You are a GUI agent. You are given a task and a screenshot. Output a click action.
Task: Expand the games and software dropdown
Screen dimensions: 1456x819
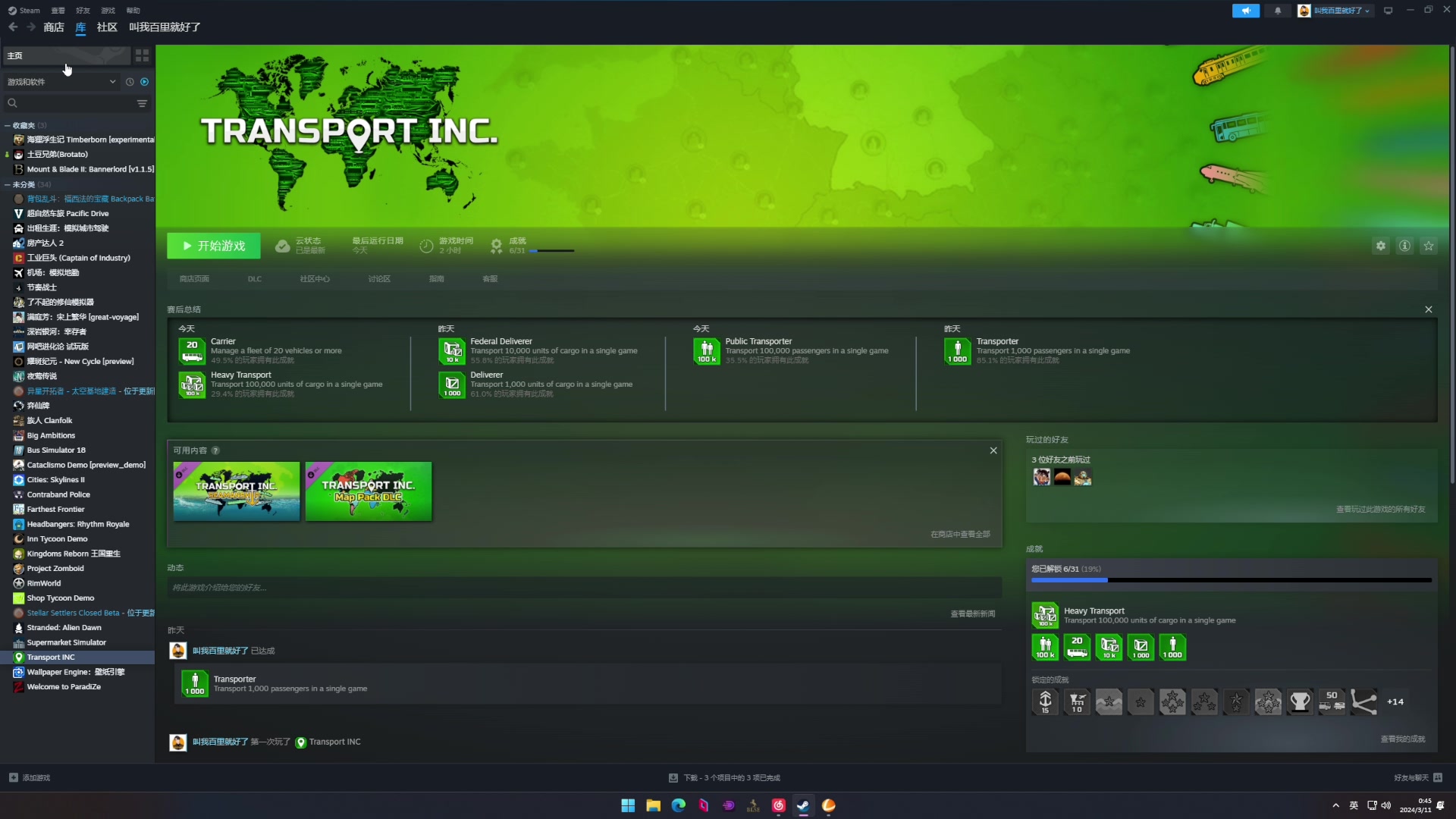(x=112, y=82)
